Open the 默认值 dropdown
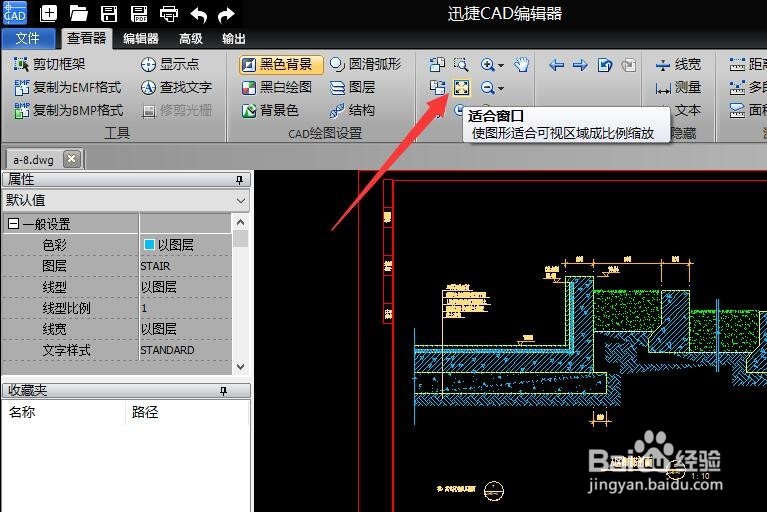The image size is (767, 512). point(241,200)
